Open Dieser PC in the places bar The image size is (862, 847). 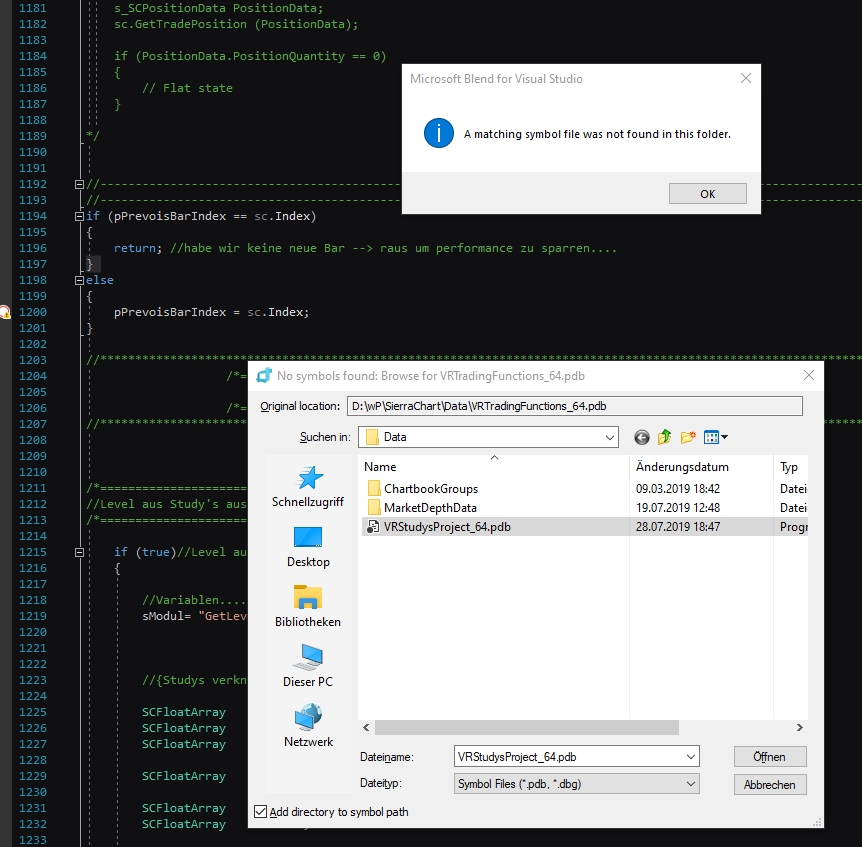tap(308, 666)
